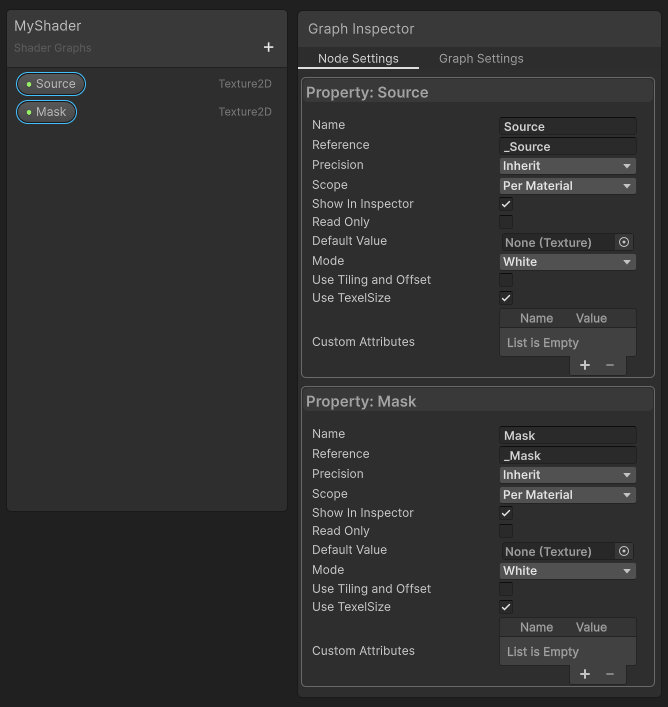The image size is (668, 707).
Task: Add custom attribute to Mask property
Action: pyautogui.click(x=585, y=674)
